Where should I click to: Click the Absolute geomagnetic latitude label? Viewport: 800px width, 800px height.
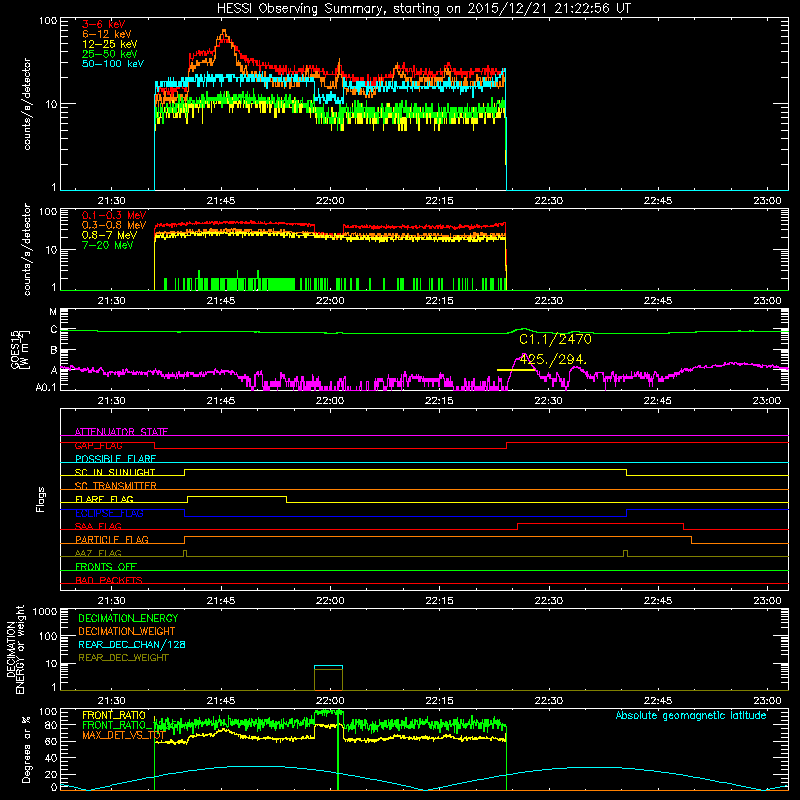(691, 716)
